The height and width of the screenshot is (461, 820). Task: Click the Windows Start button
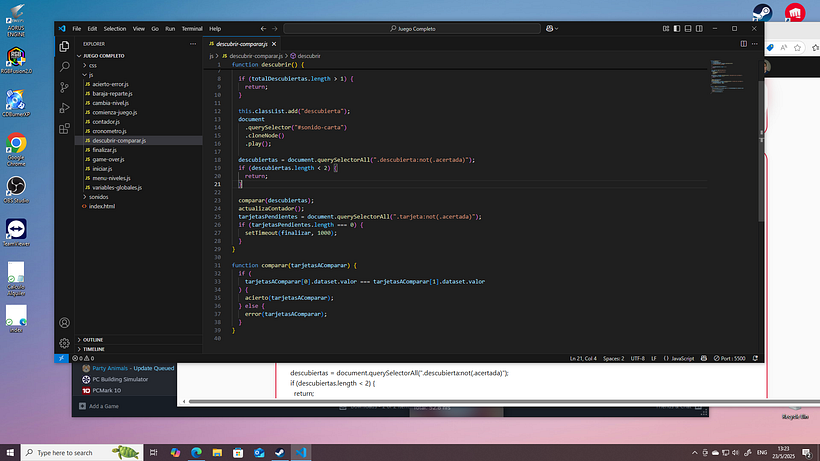[x=10, y=453]
